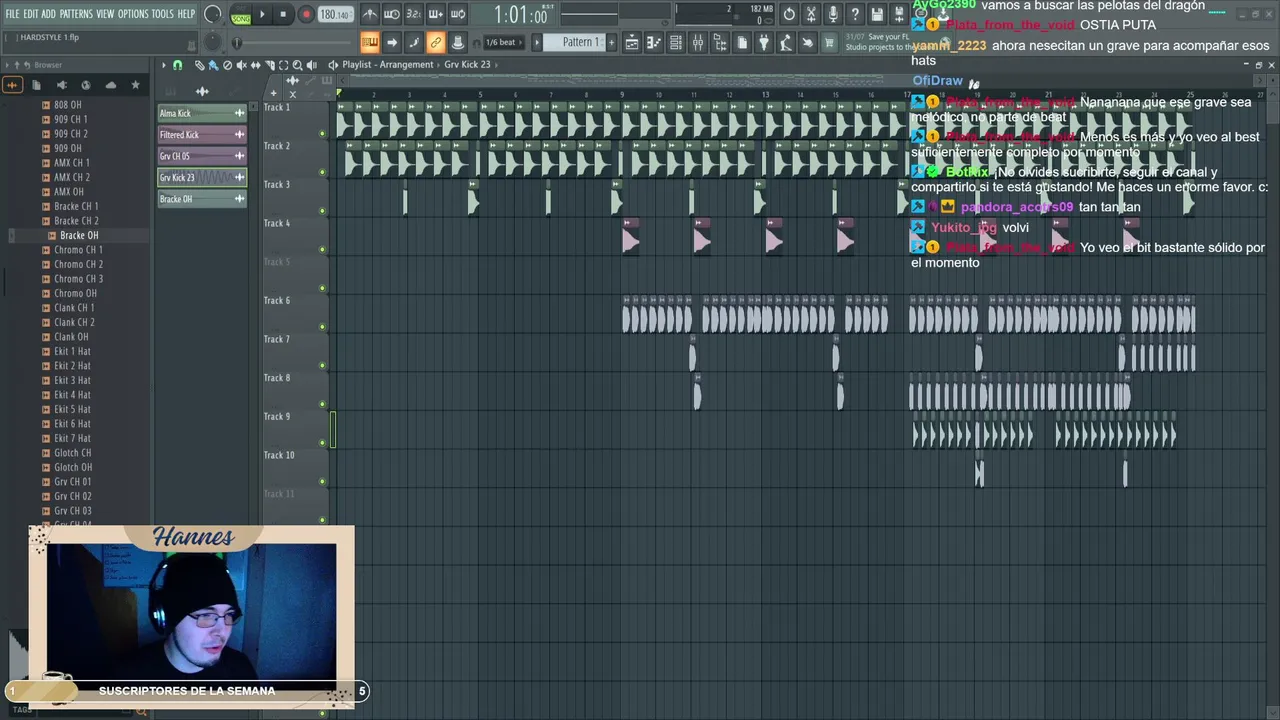Select Alma Kick in the picker
Image resolution: width=1280 pixels, height=720 pixels.
pyautogui.click(x=201, y=113)
